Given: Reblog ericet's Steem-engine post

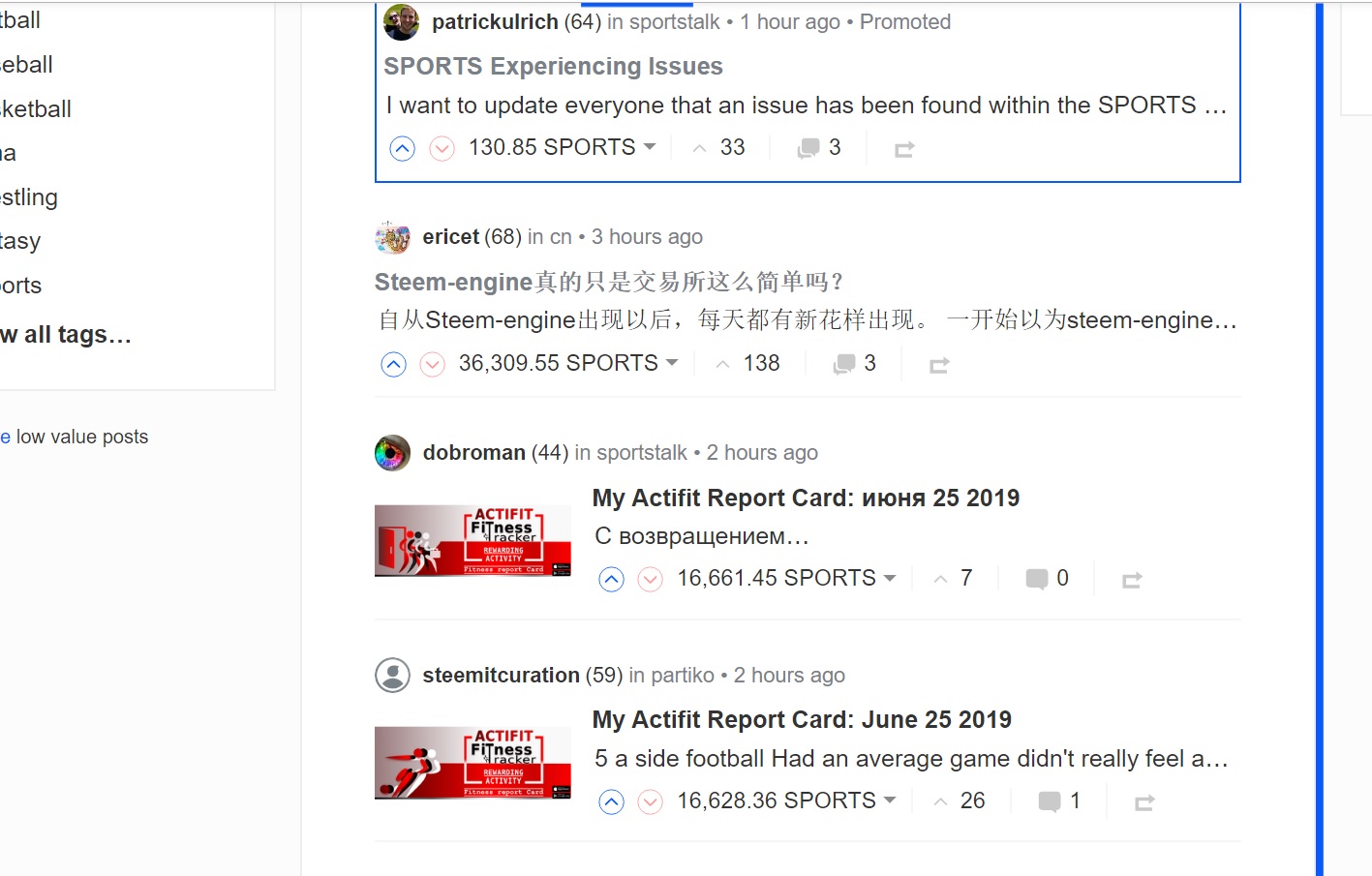Looking at the screenshot, I should 939,365.
